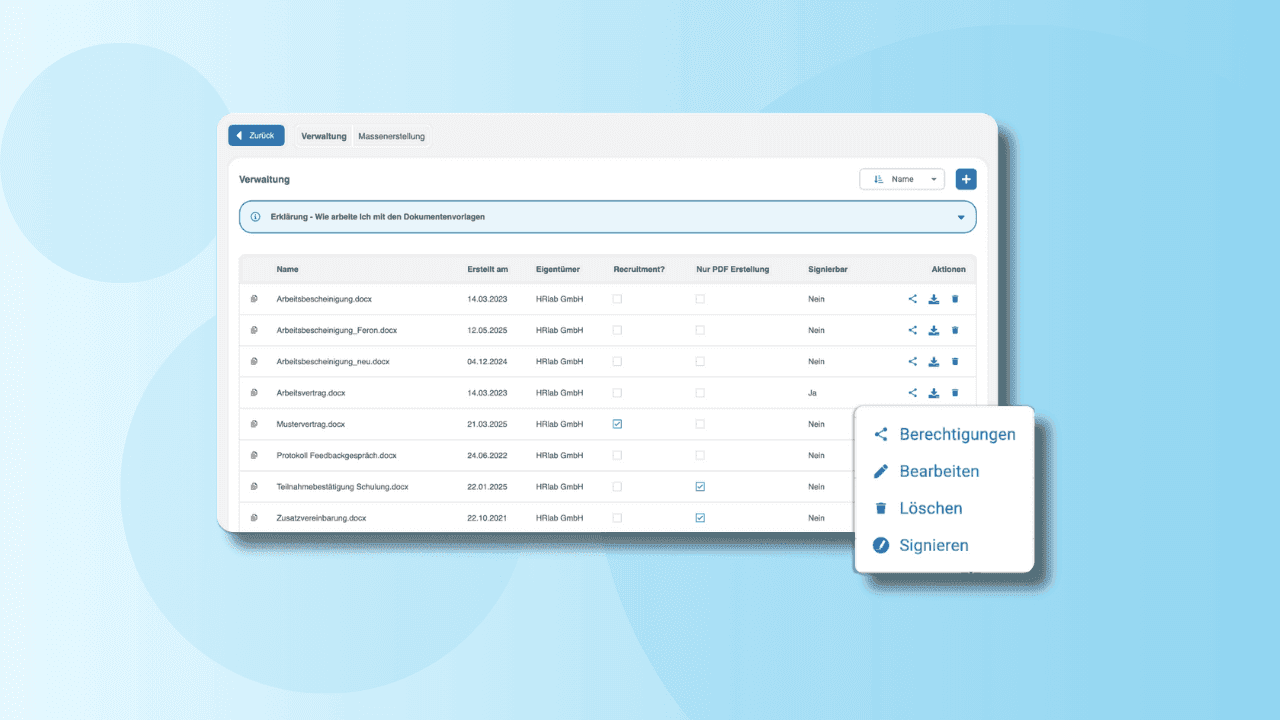Click download icon in Arbeitsbescheinigung_neu.docx row
The image size is (1280, 720).
tap(934, 361)
